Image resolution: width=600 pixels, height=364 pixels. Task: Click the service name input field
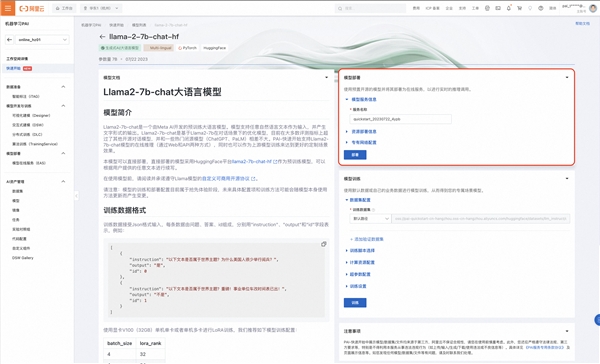click(x=400, y=119)
